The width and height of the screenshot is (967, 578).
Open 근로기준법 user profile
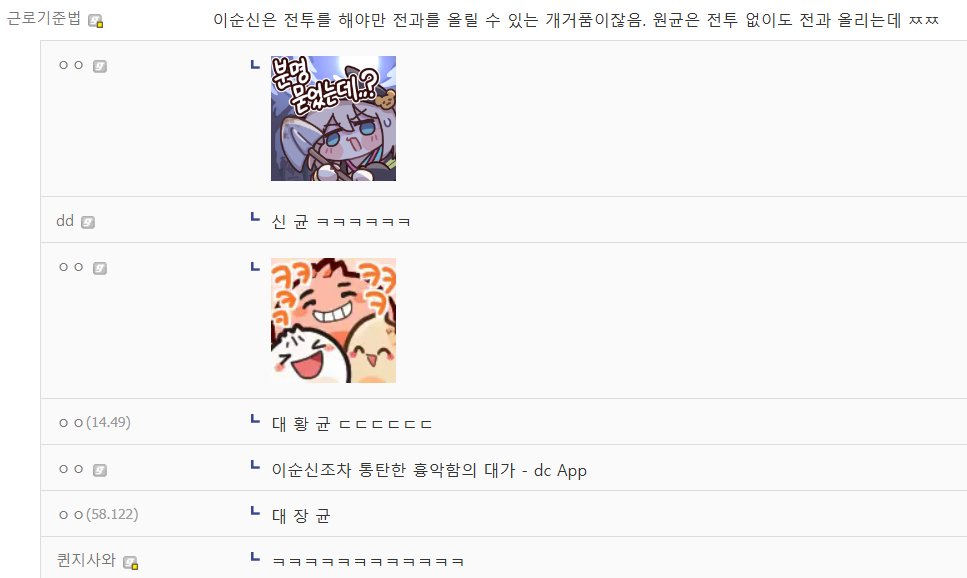pyautogui.click(x=44, y=19)
